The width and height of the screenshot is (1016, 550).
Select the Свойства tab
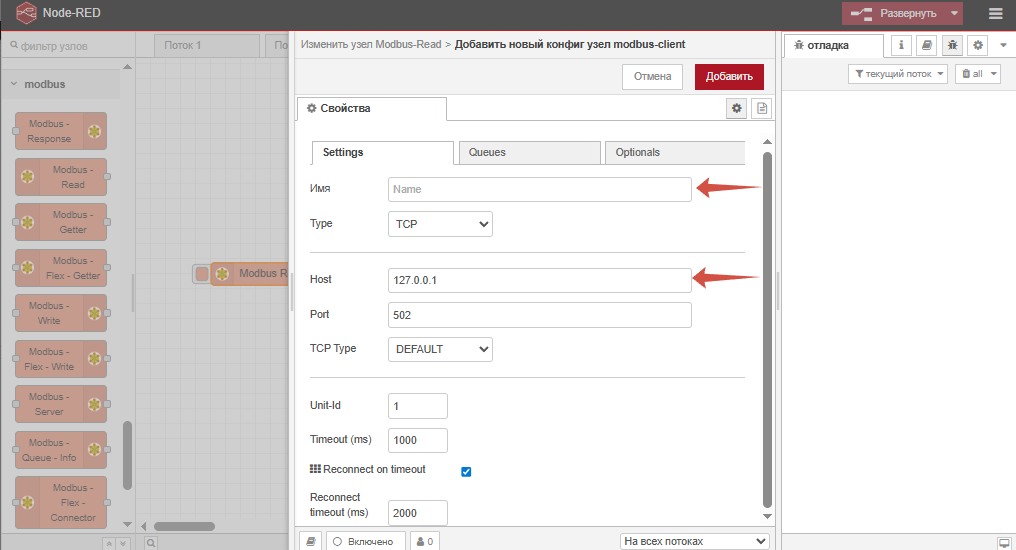coord(372,109)
